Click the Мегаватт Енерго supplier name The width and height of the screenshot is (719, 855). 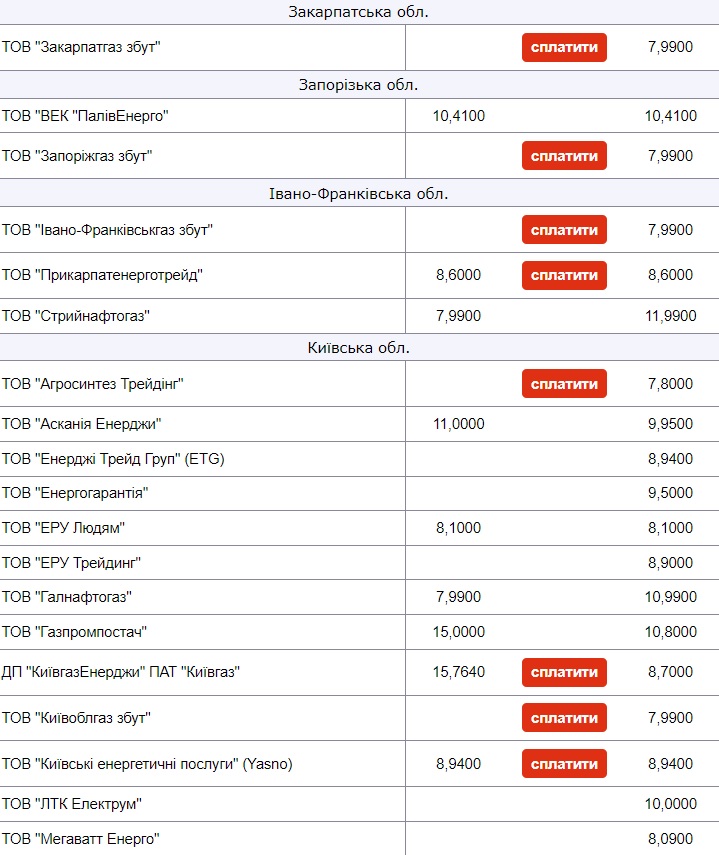(81, 839)
